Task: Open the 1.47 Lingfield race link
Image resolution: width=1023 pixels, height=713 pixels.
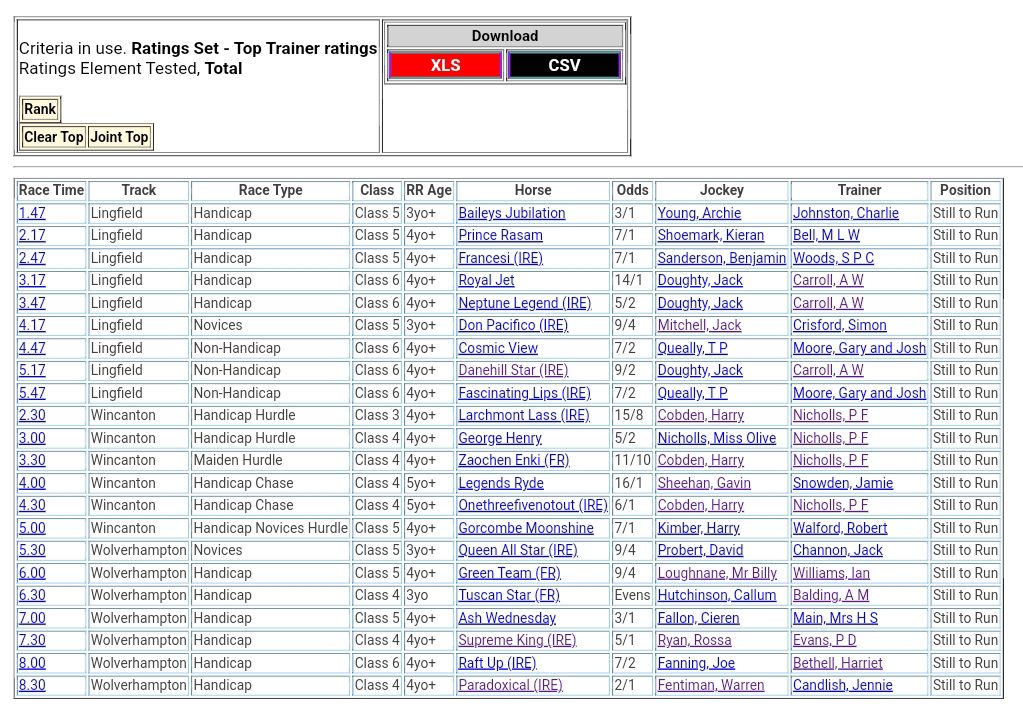Action: (32, 213)
